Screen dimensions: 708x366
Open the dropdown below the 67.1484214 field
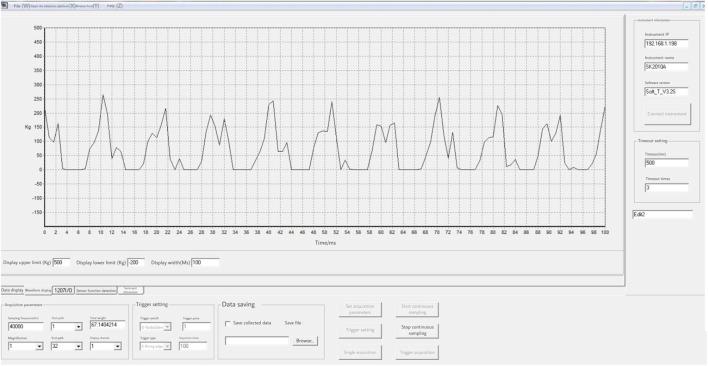106,346
